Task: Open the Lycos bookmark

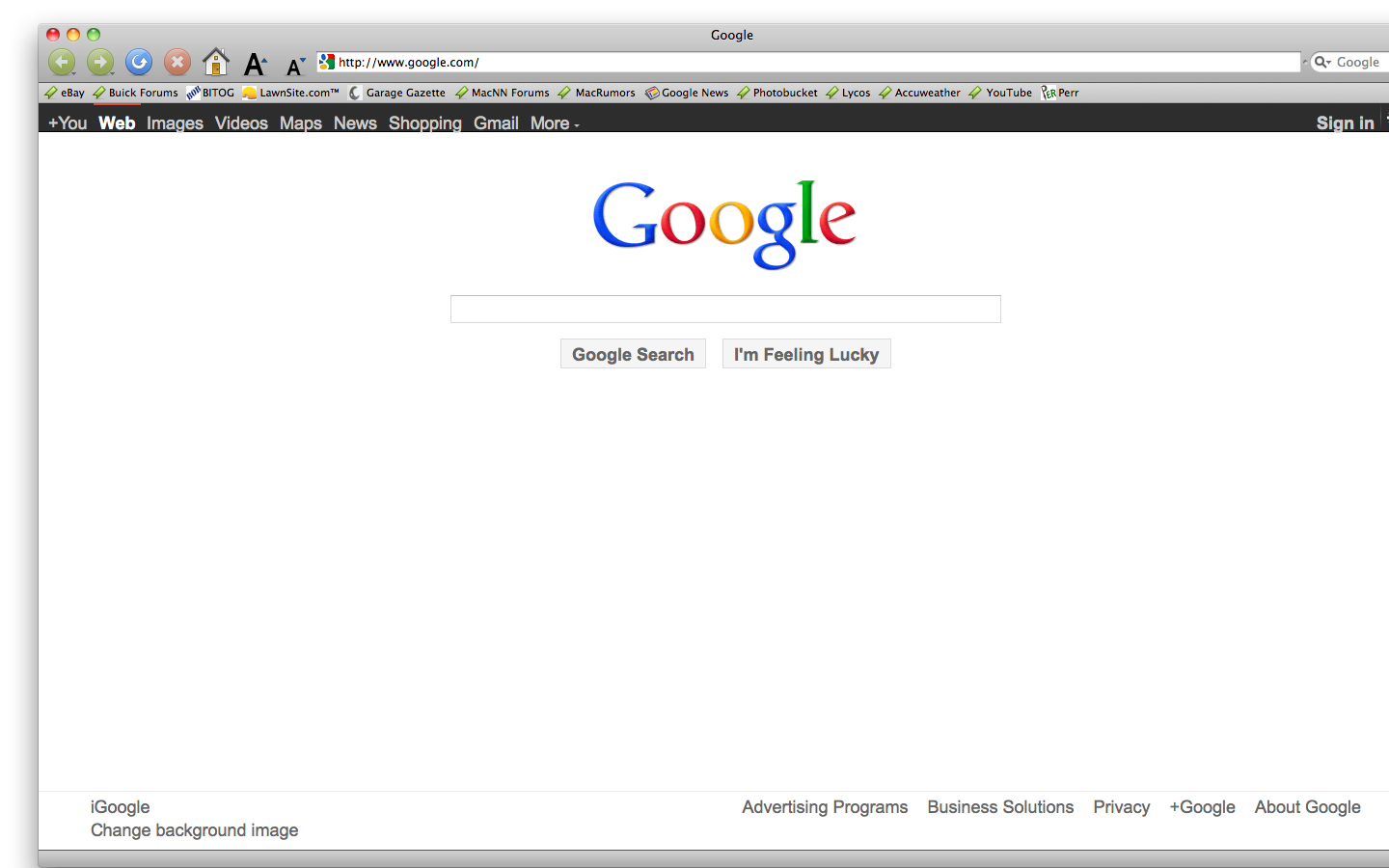Action: click(x=849, y=93)
